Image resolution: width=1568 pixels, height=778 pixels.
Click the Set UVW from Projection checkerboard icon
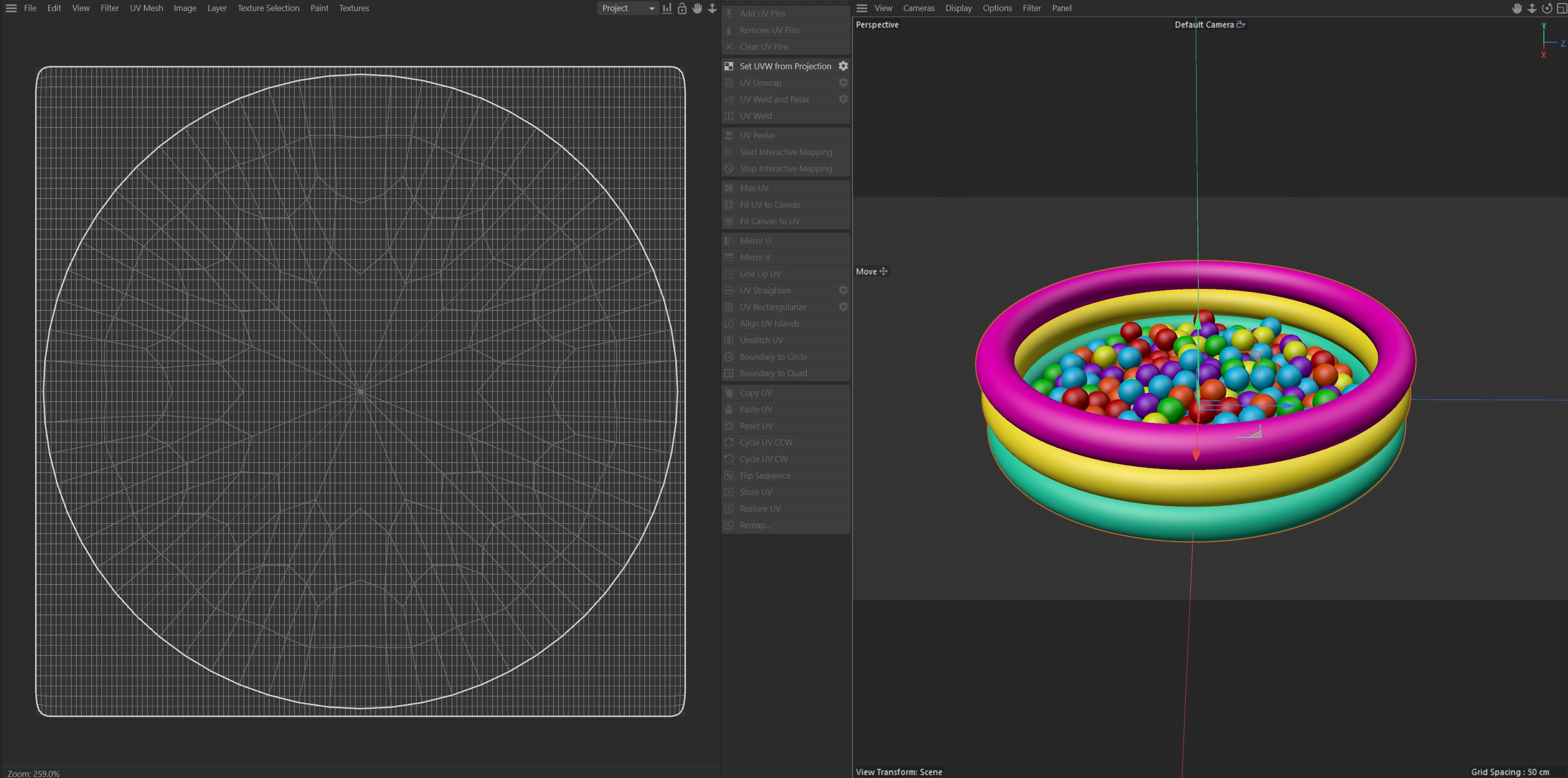click(x=729, y=66)
